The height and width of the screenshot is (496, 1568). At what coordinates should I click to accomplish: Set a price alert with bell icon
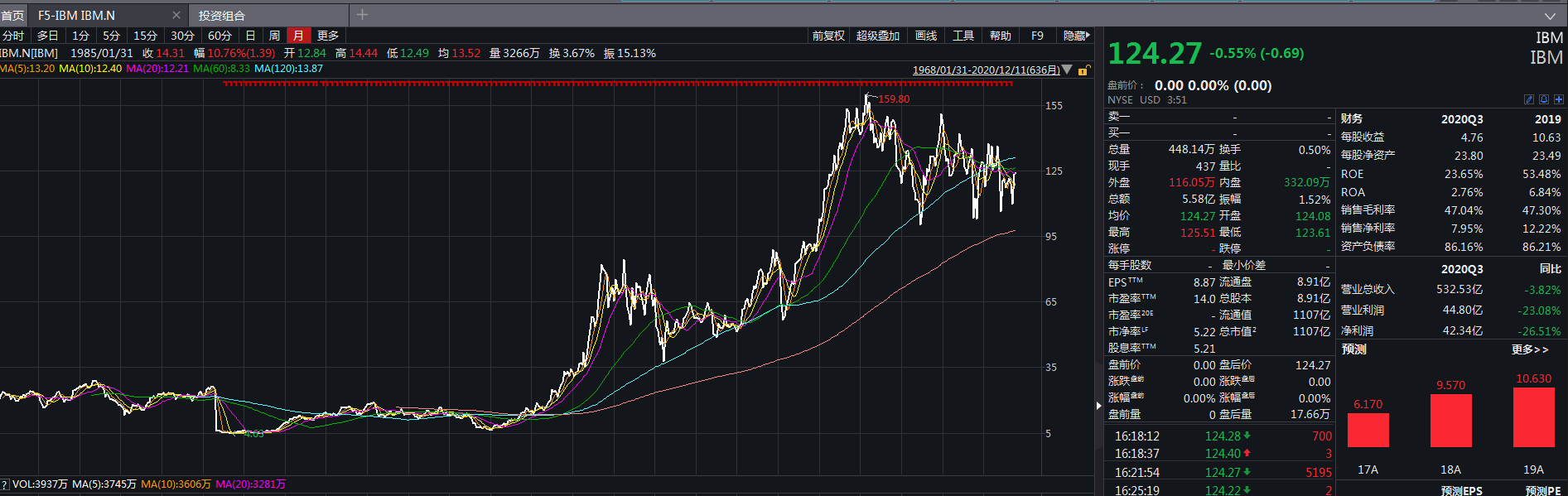pyautogui.click(x=1544, y=99)
